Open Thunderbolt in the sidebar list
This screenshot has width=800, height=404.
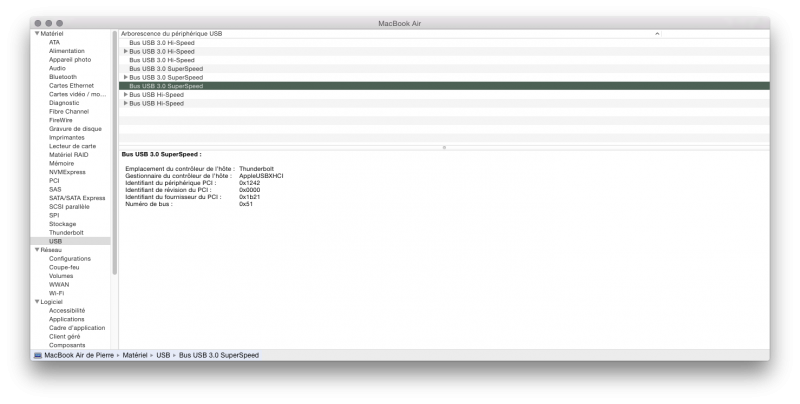click(x=66, y=233)
